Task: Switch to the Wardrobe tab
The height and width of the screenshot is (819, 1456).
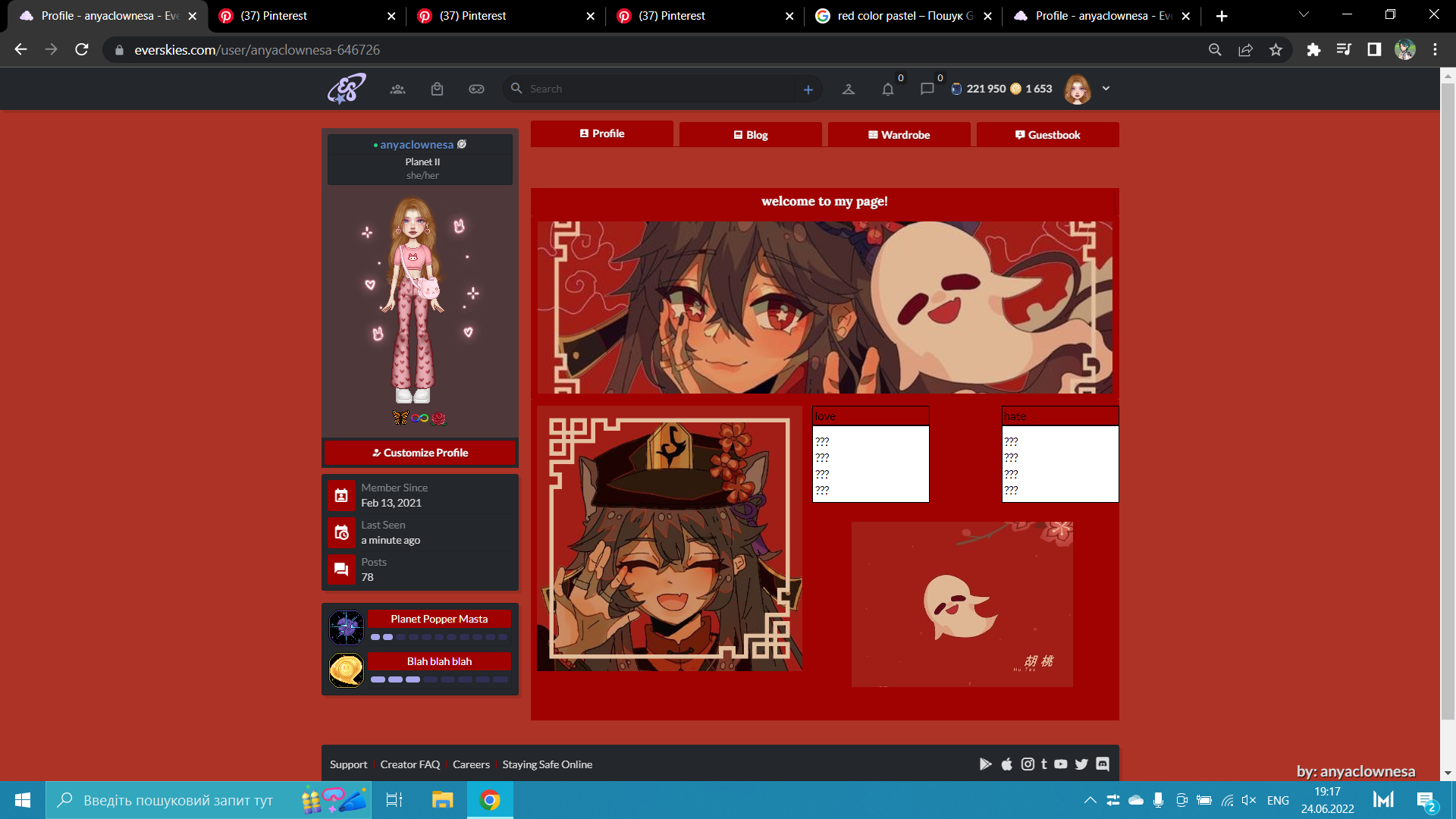Action: [x=899, y=135]
